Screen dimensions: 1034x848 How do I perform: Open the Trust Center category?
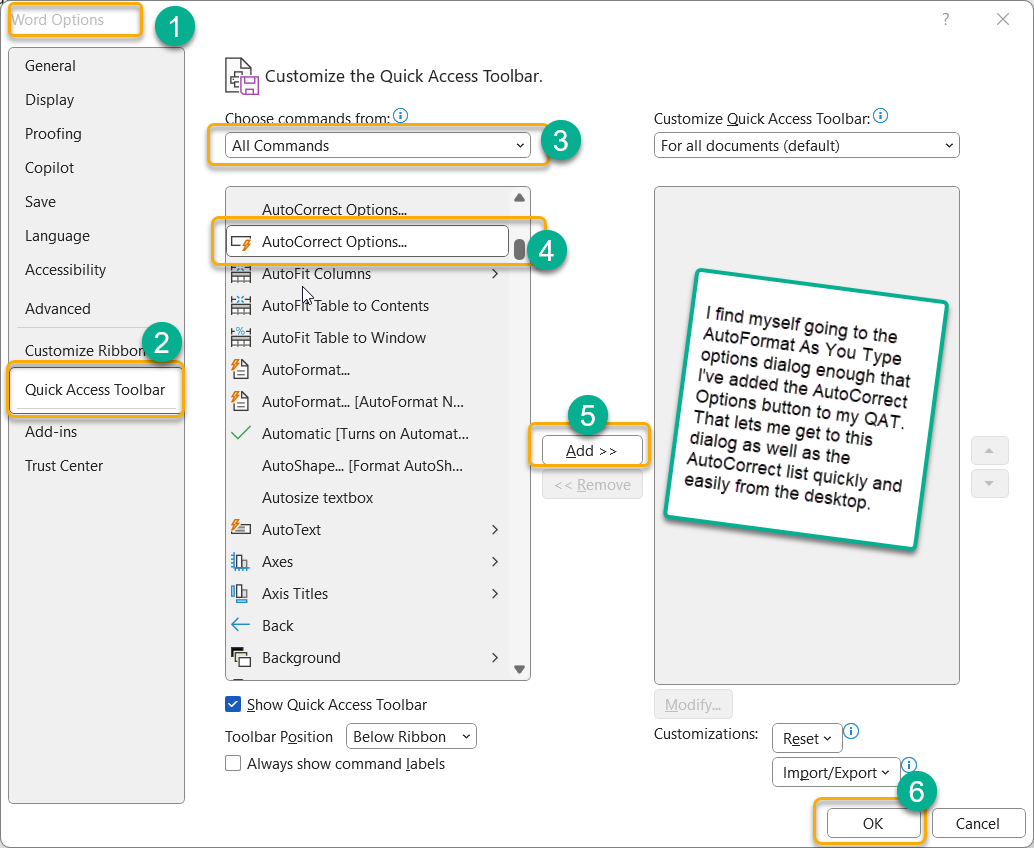[96, 466]
